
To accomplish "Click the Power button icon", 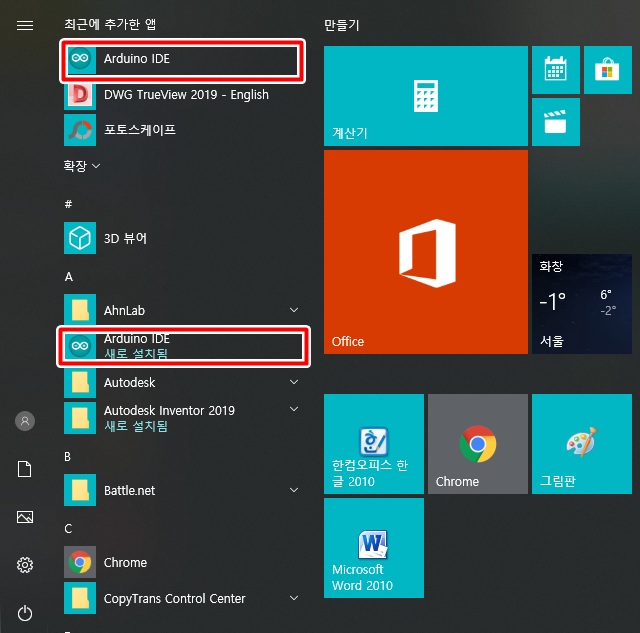I will click(25, 613).
